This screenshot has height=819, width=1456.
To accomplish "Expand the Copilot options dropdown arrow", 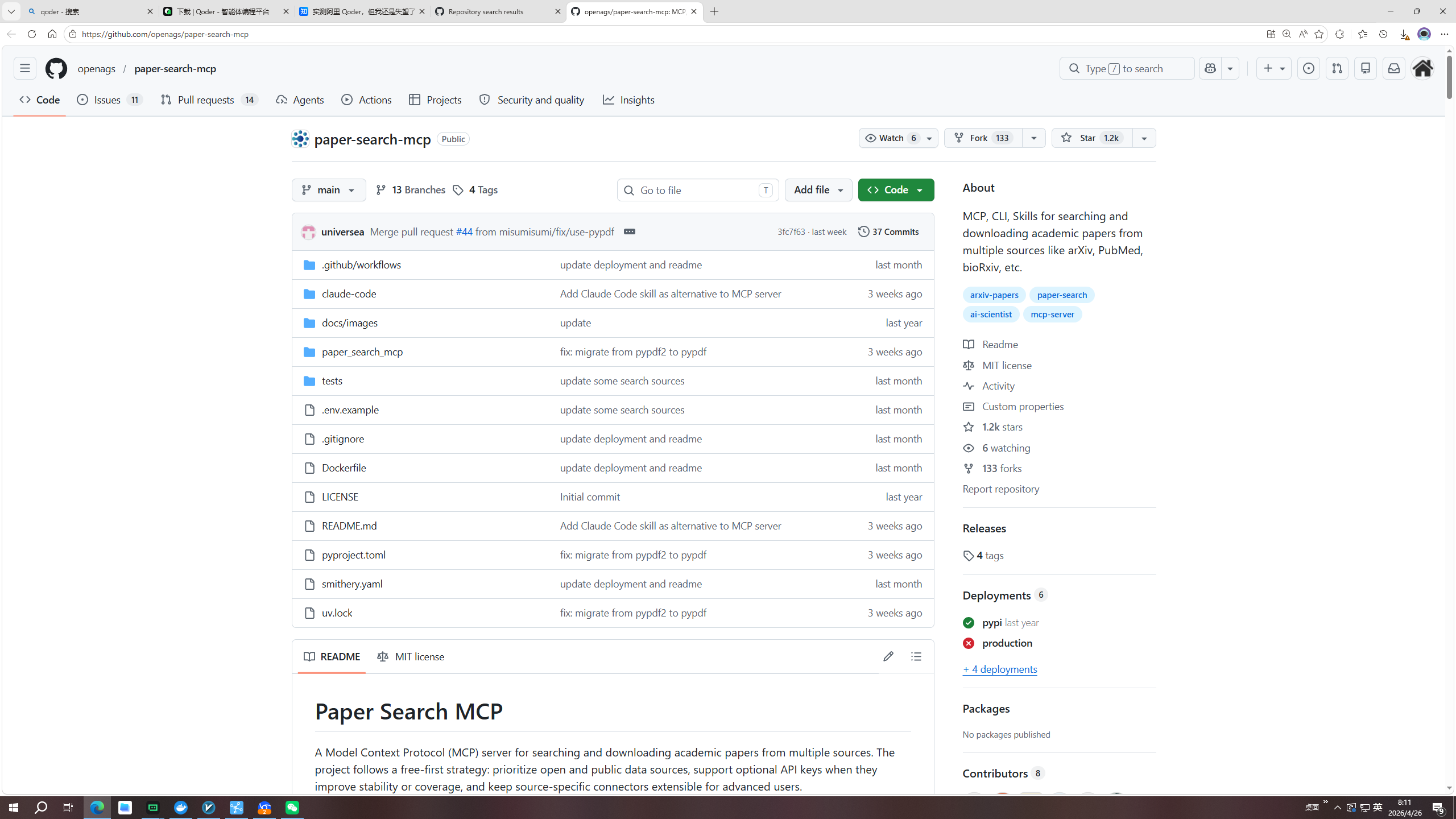I will pyautogui.click(x=1230, y=68).
